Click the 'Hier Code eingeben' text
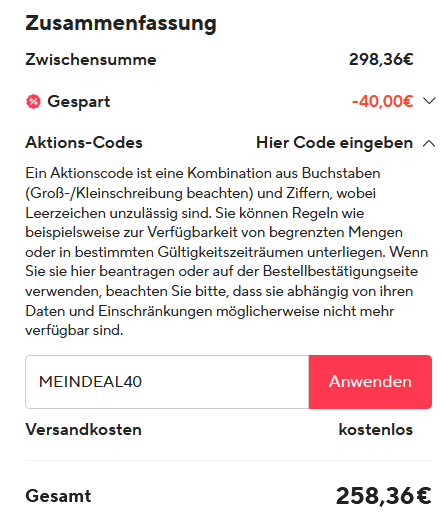The width and height of the screenshot is (443, 520). pyautogui.click(x=334, y=143)
